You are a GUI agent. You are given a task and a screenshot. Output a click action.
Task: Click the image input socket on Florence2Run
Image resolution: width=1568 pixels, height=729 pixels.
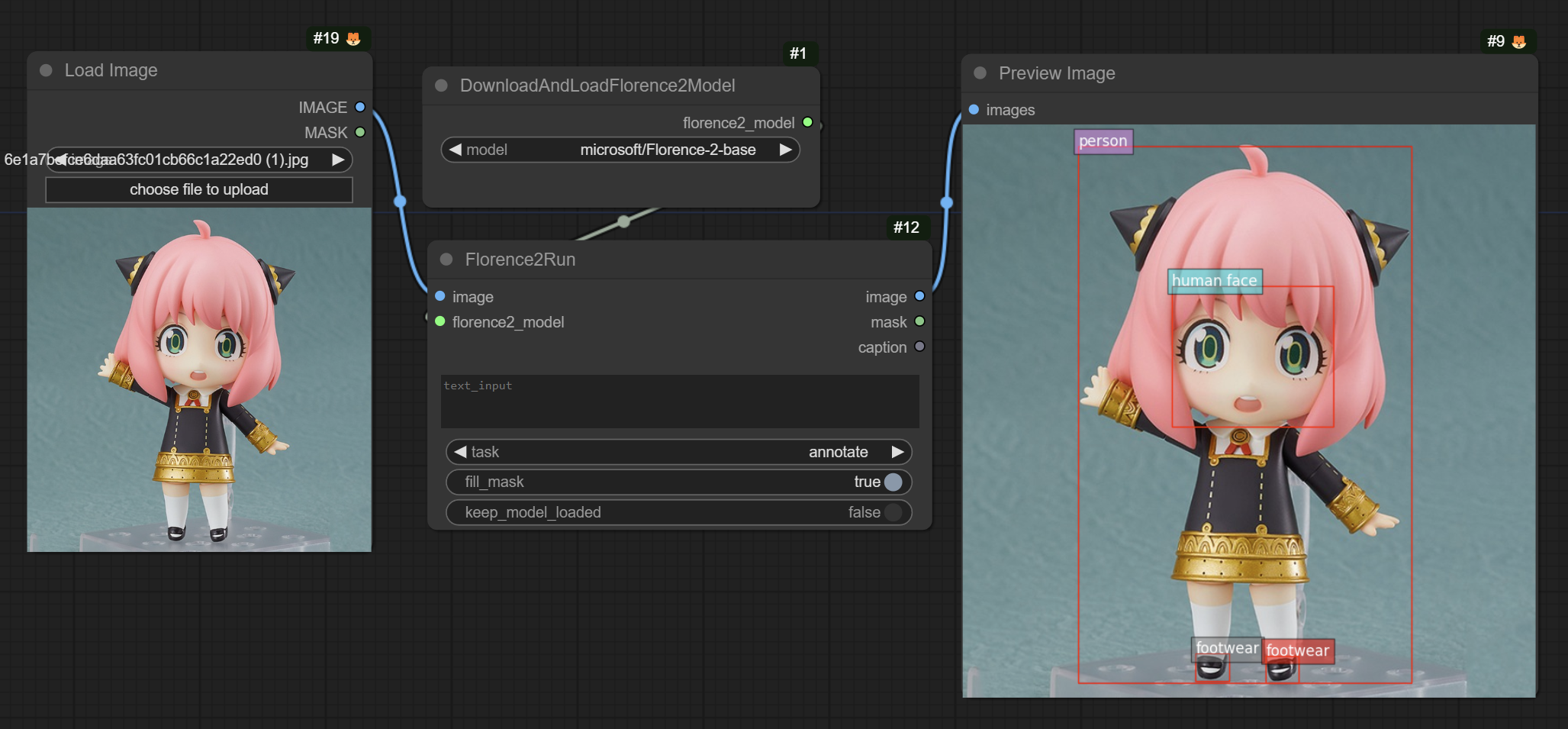(440, 296)
